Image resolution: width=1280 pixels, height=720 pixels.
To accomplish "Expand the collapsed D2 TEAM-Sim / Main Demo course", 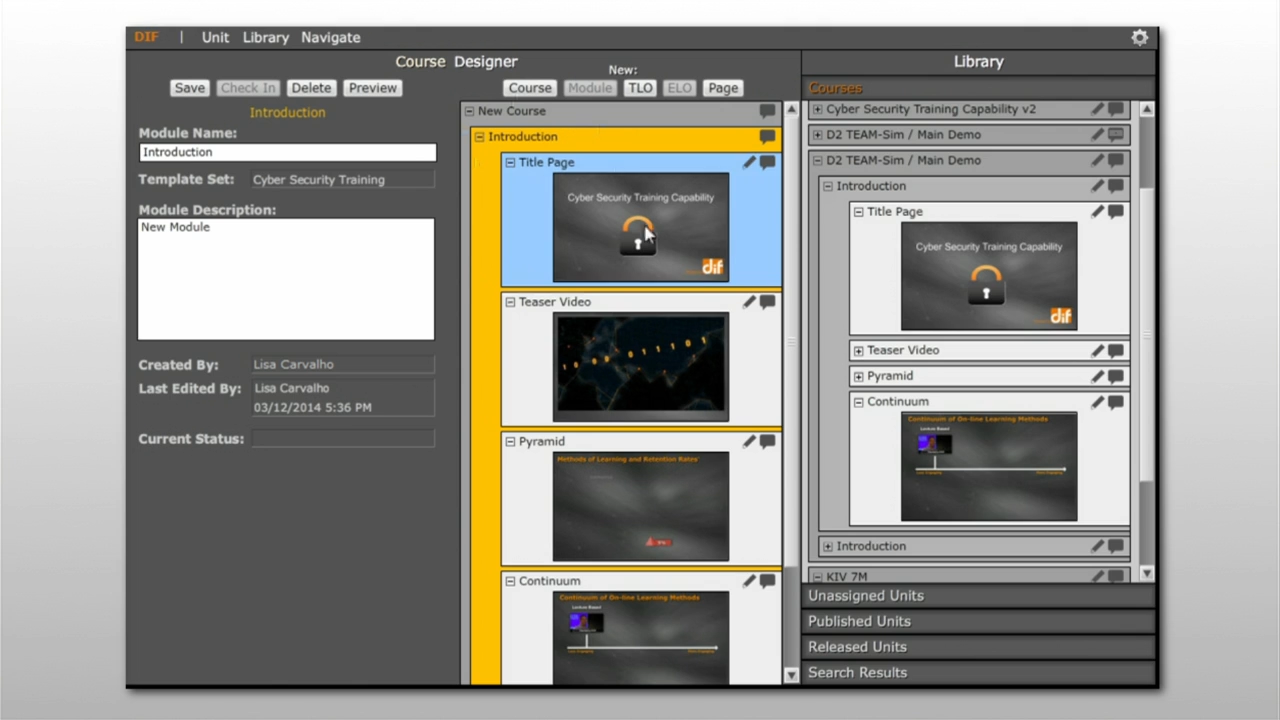I will 817,135.
